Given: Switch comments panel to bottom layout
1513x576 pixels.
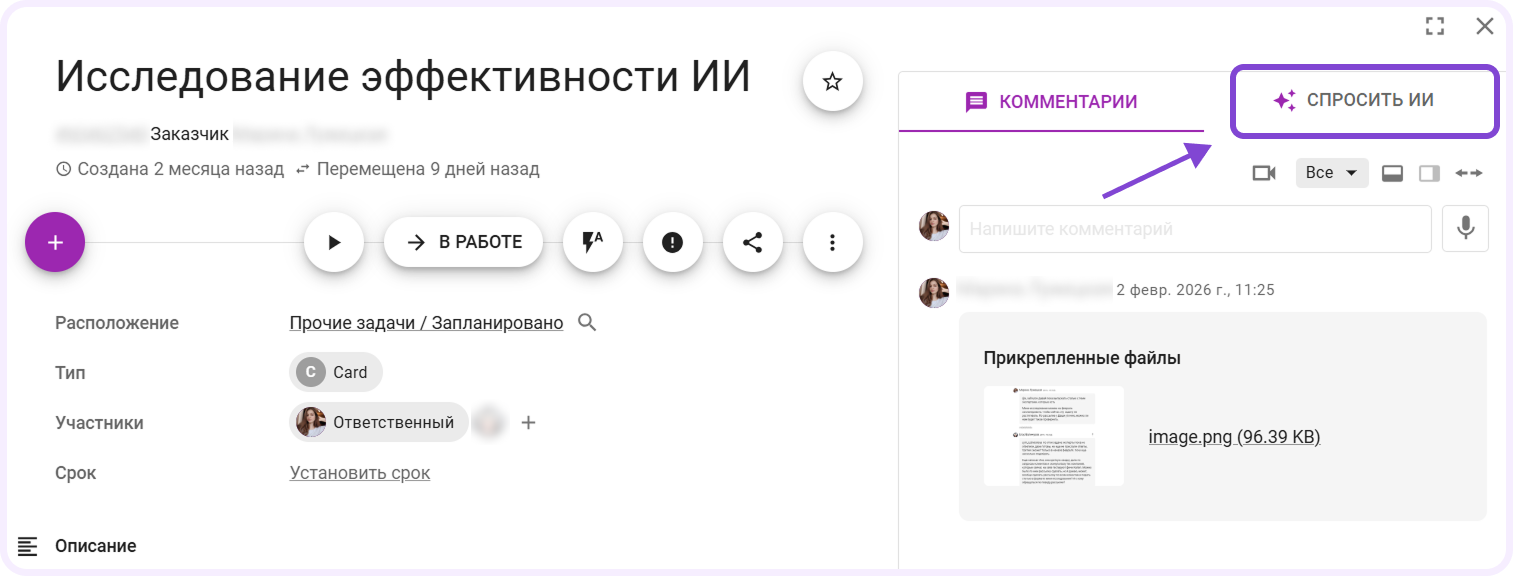Looking at the screenshot, I should point(1391,173).
